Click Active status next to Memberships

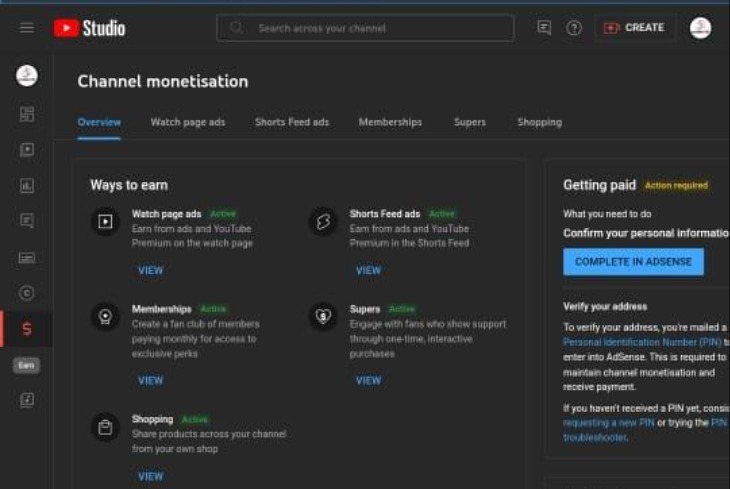pos(213,309)
